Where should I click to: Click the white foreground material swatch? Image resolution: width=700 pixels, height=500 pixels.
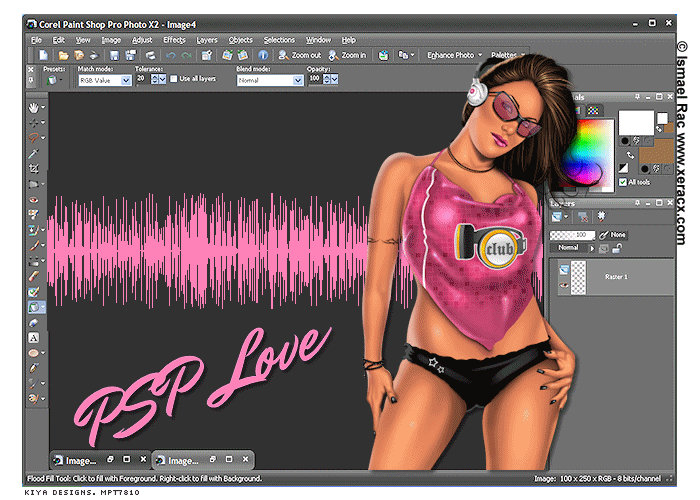point(636,122)
